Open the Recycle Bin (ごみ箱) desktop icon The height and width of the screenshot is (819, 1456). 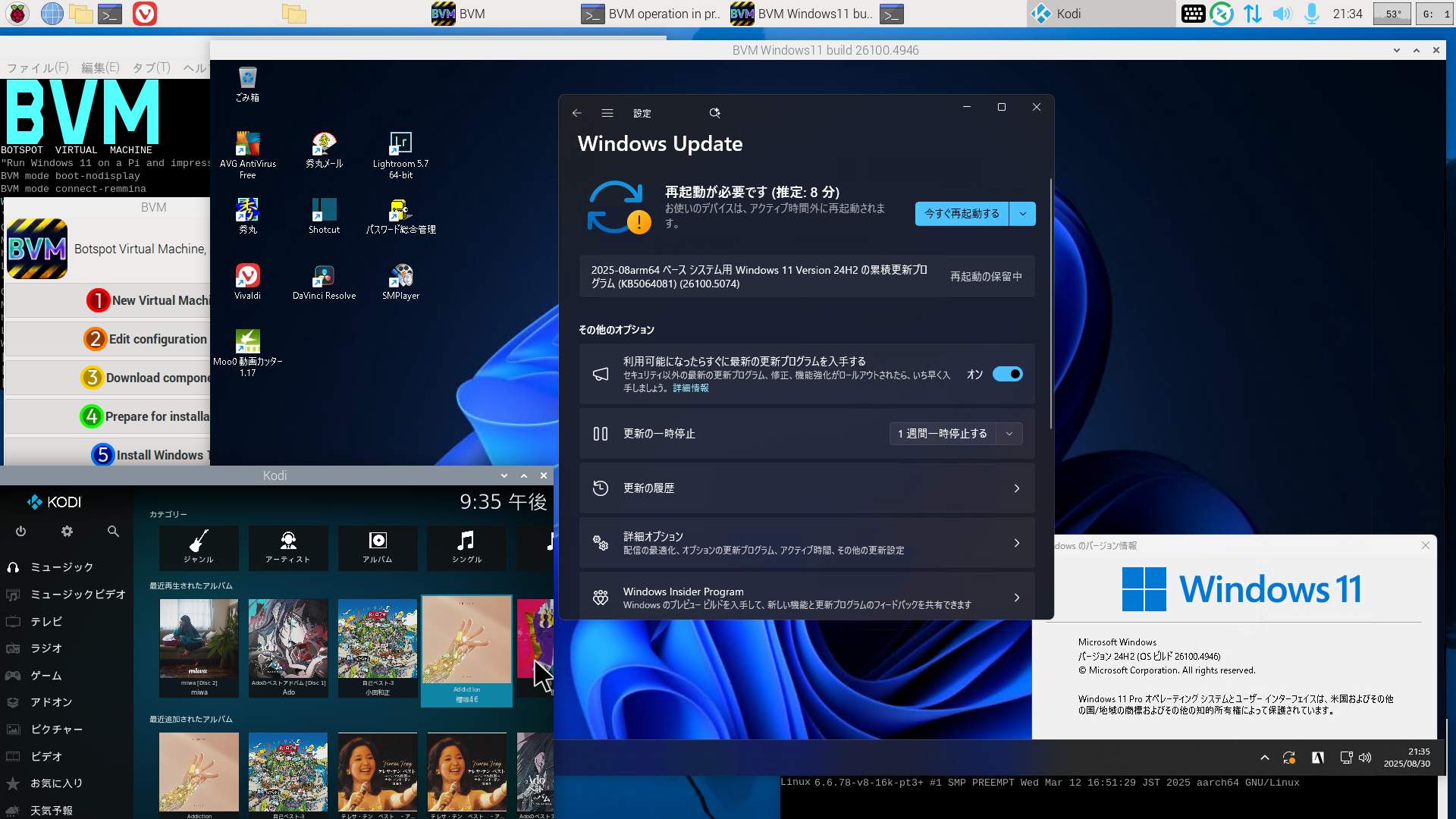(247, 84)
